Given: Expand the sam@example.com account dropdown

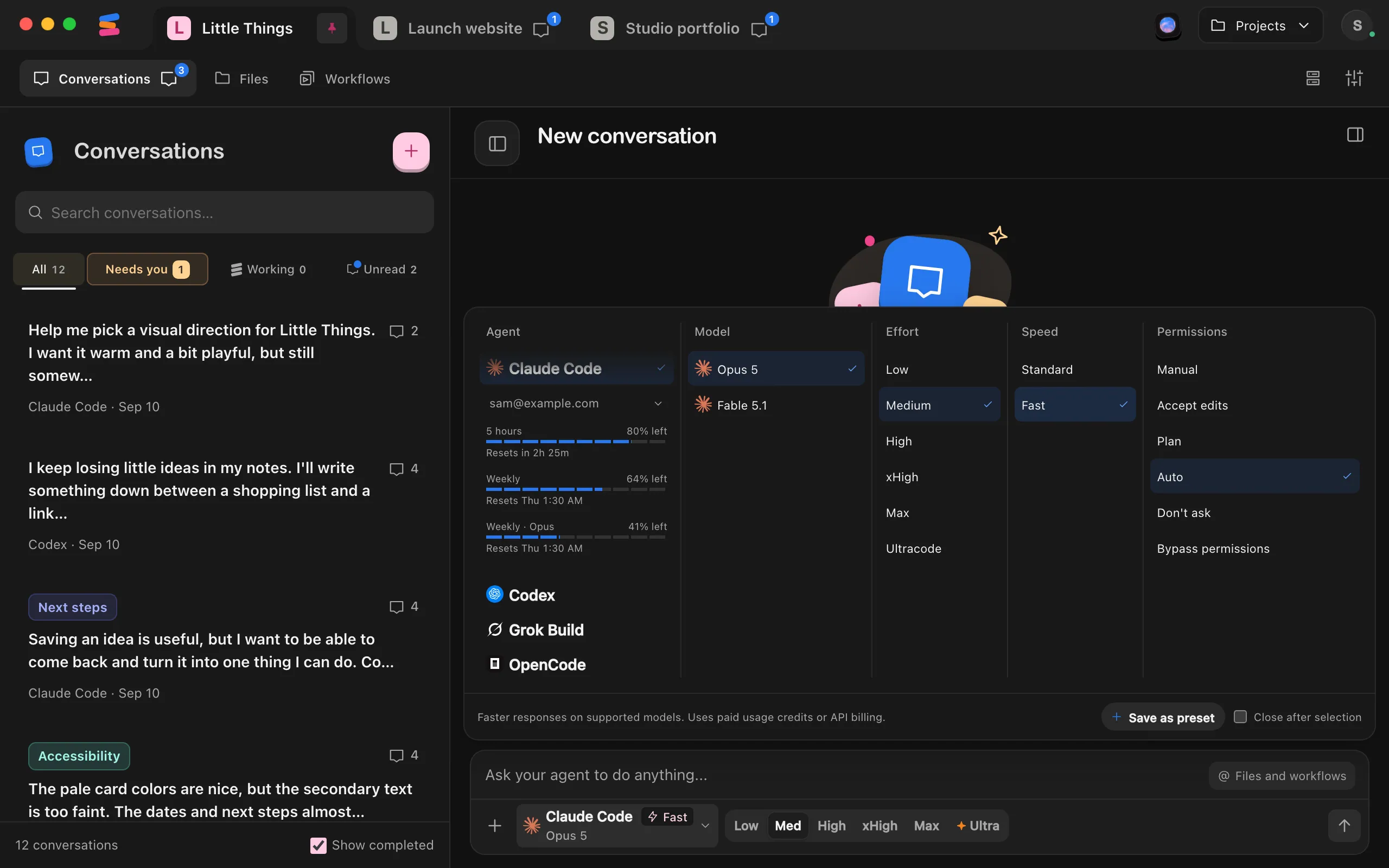Looking at the screenshot, I should click(576, 404).
